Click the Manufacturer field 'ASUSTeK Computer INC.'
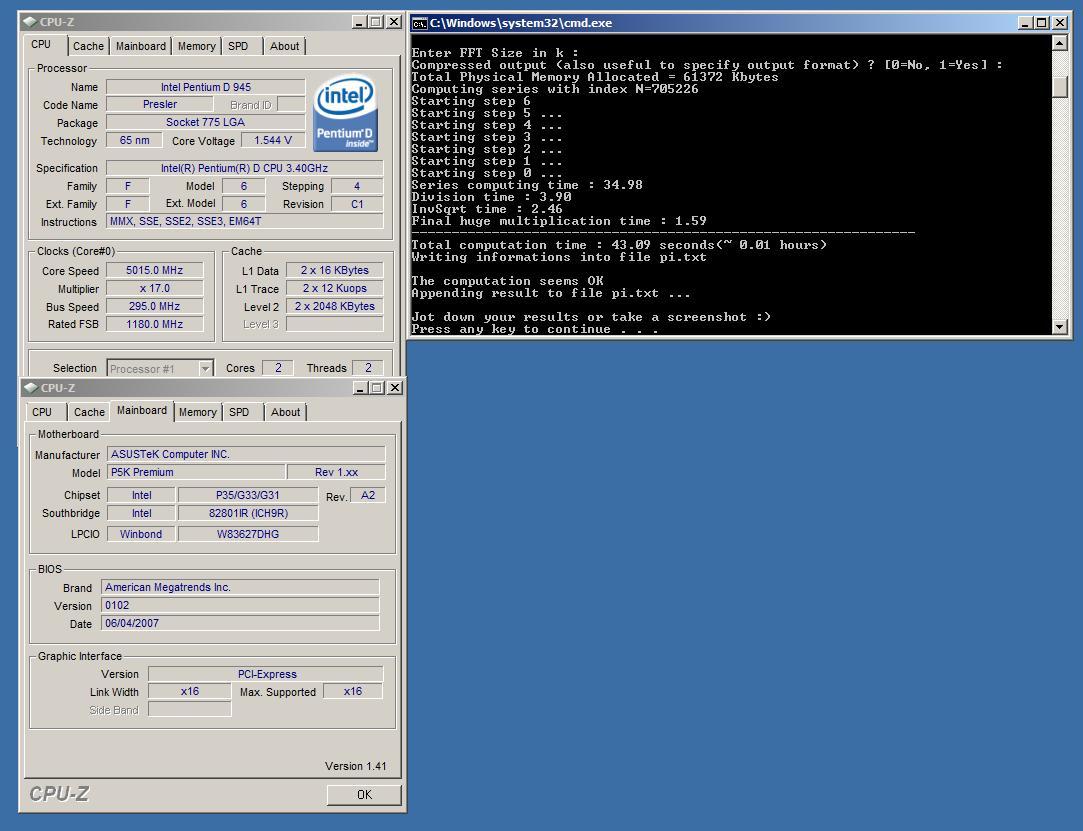 [246, 454]
